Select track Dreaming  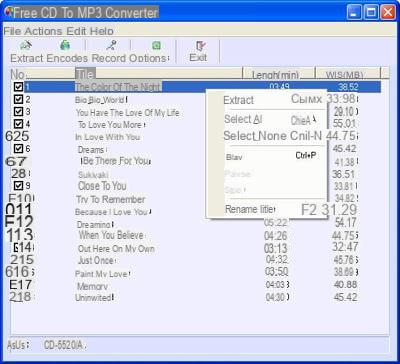(x=95, y=225)
